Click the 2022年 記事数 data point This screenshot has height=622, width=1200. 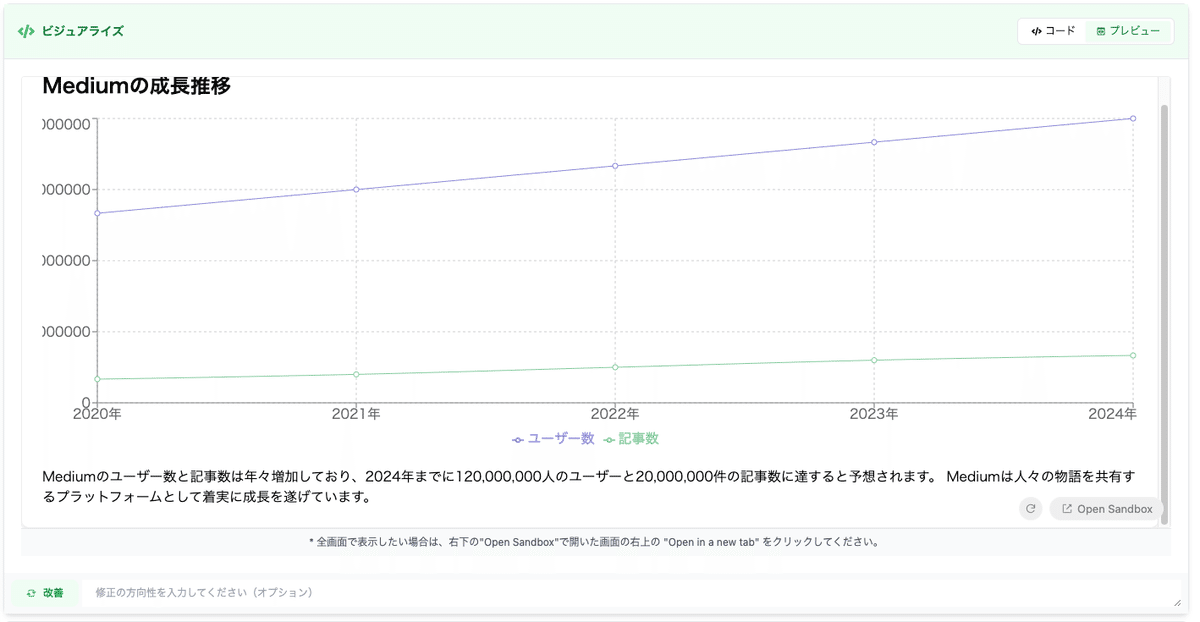tap(615, 367)
